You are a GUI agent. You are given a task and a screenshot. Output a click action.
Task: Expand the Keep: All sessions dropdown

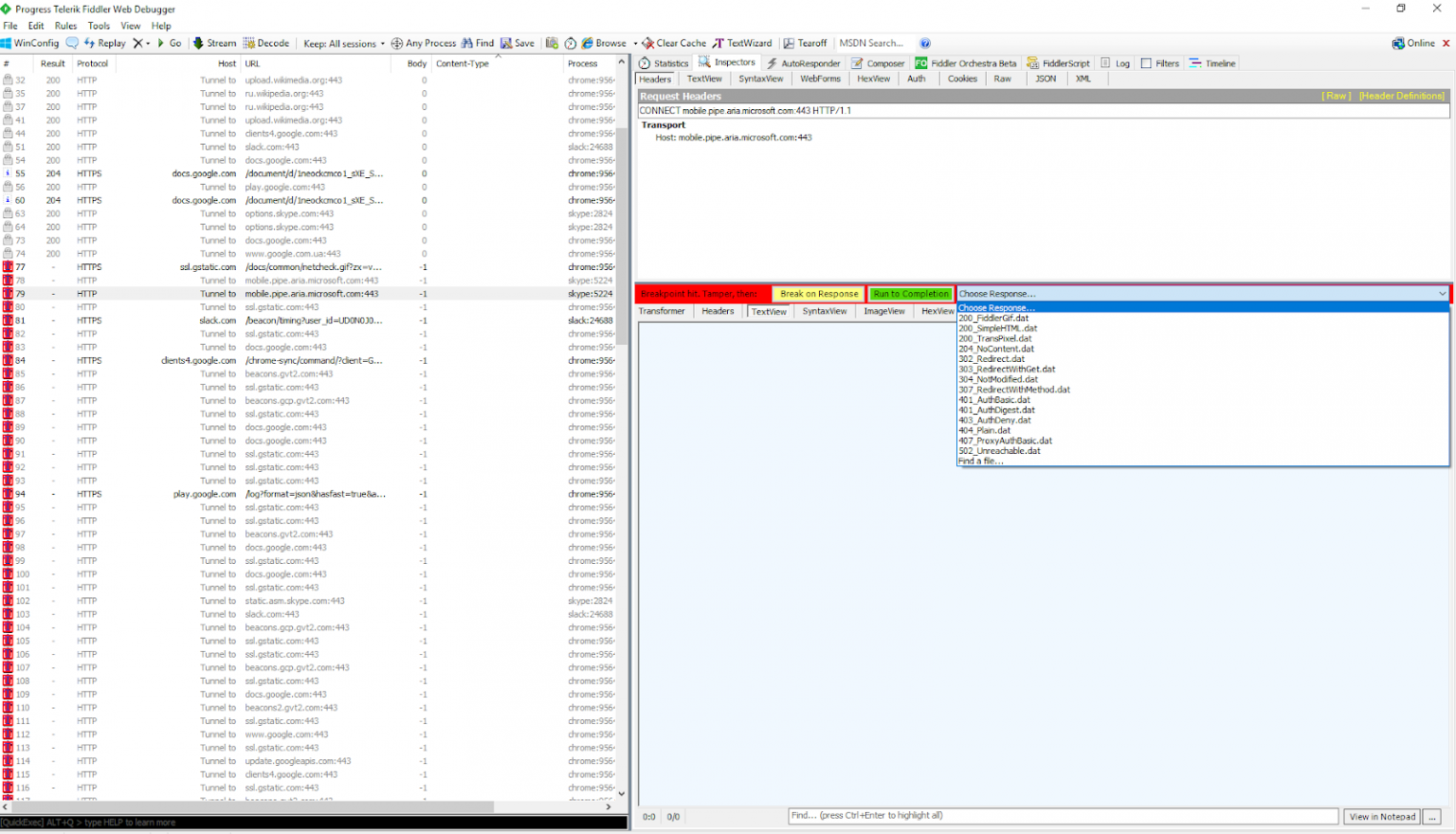point(344,44)
